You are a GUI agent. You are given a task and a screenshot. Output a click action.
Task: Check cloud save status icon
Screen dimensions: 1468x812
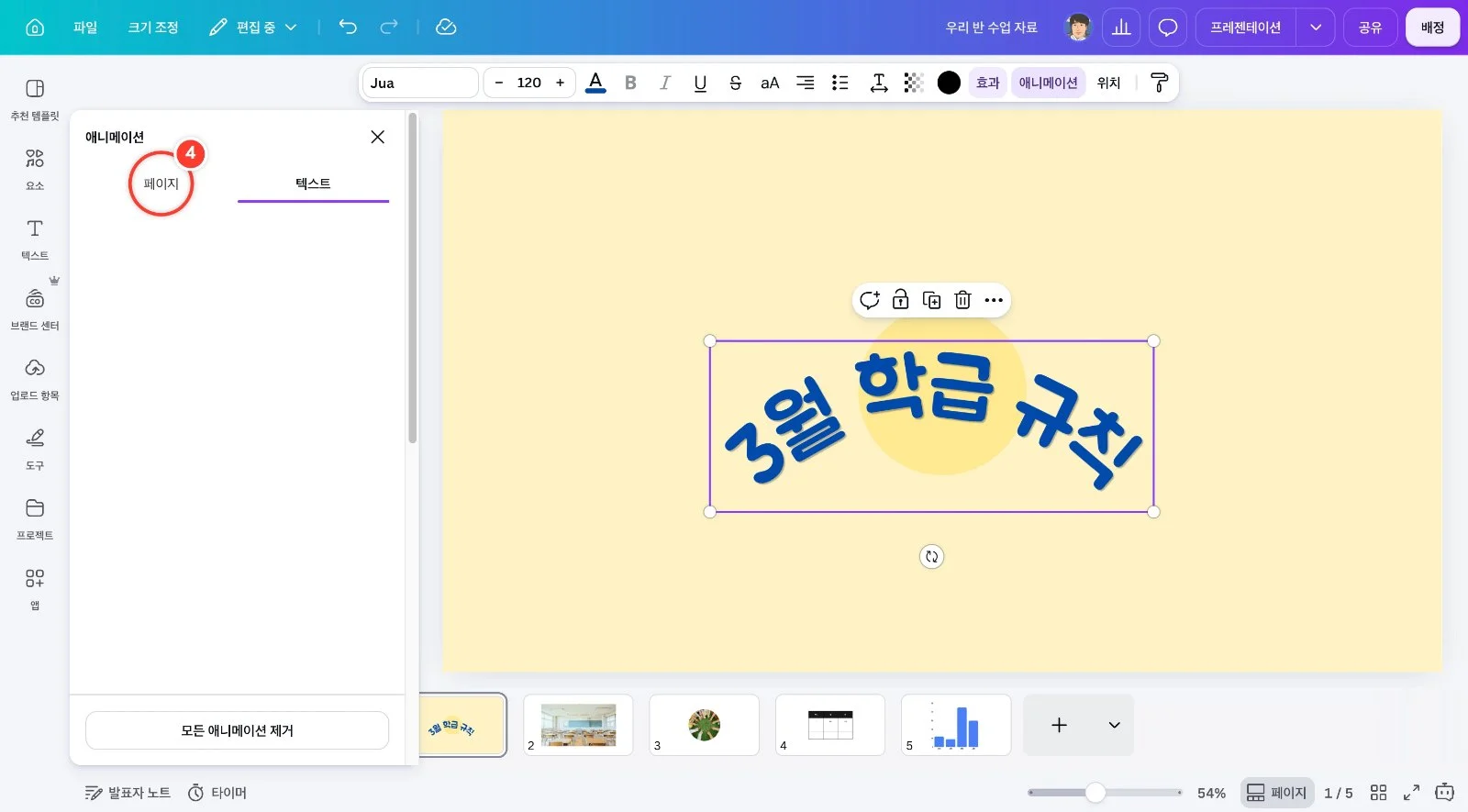(446, 28)
